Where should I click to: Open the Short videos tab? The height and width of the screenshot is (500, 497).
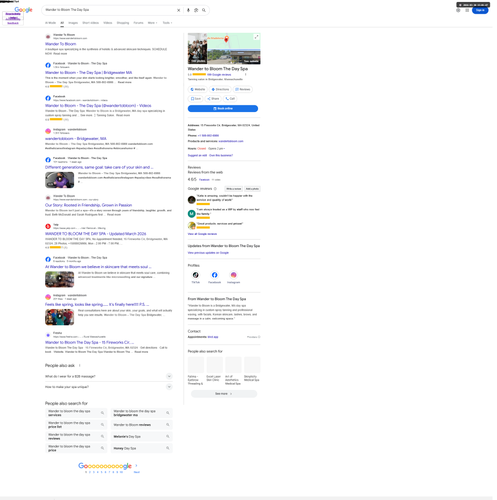pos(91,23)
